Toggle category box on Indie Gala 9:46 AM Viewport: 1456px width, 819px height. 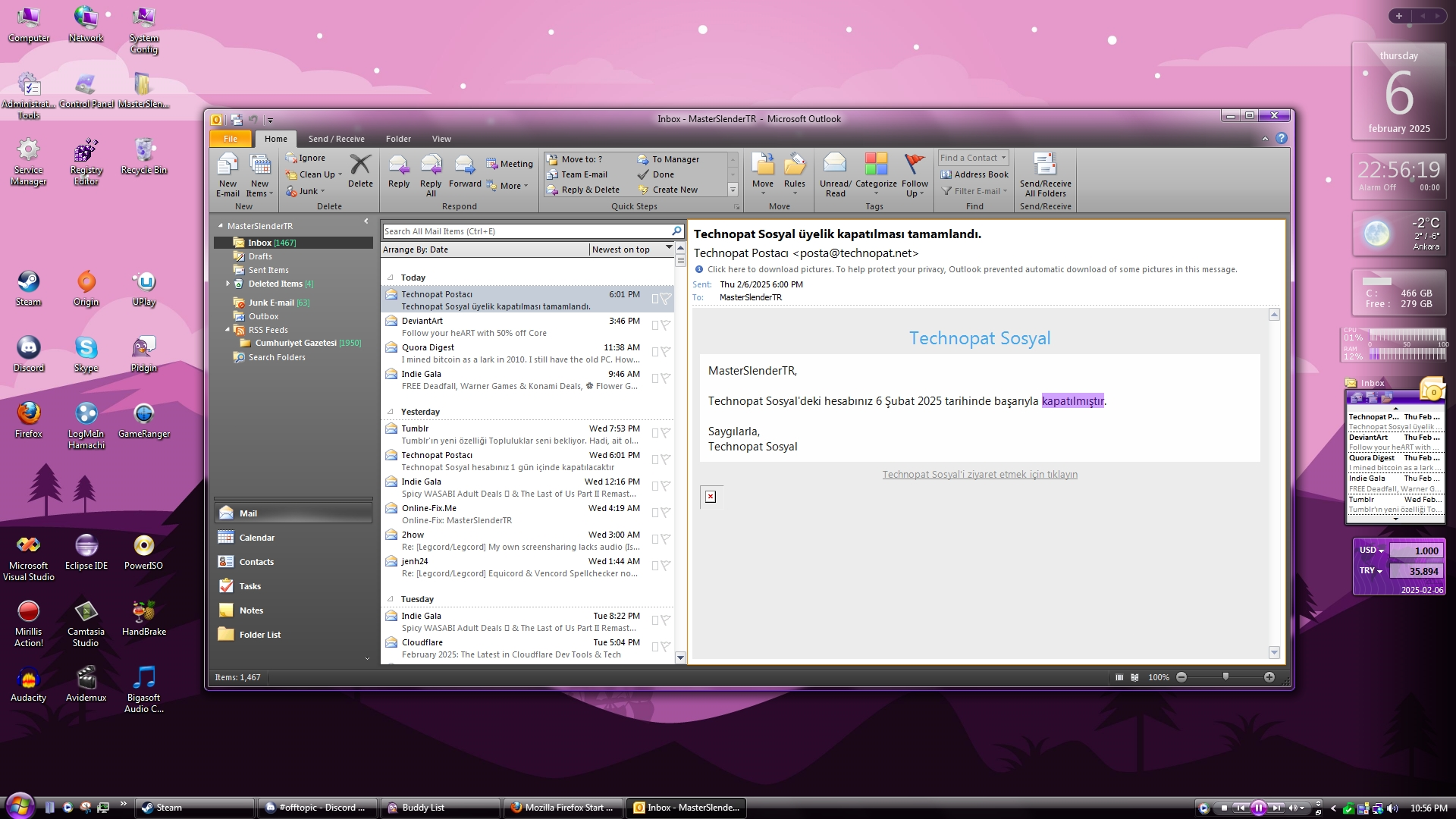tap(654, 378)
